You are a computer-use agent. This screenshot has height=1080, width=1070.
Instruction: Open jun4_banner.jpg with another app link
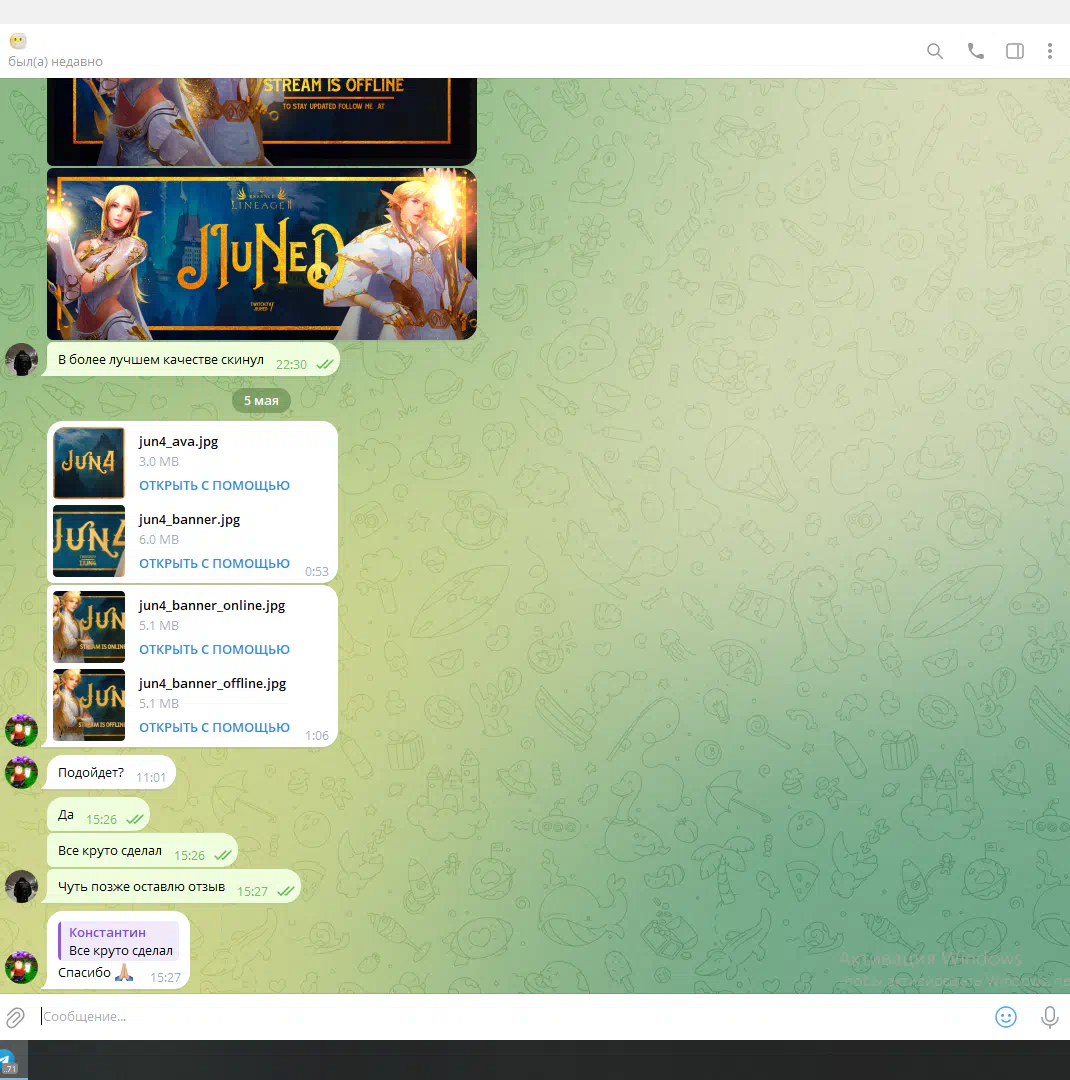click(x=214, y=563)
